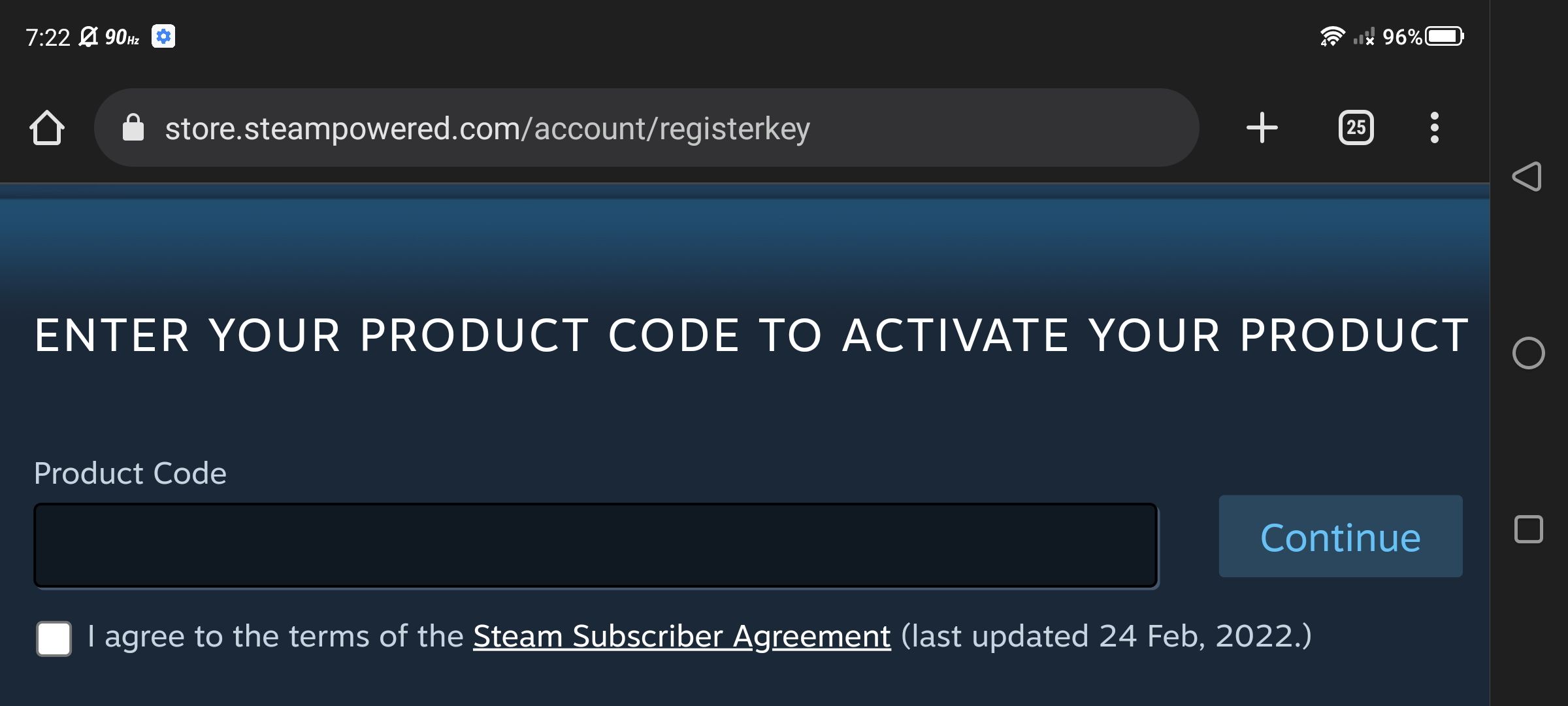The image size is (1568, 706).
Task: Tap the browser home icon
Action: click(47, 127)
